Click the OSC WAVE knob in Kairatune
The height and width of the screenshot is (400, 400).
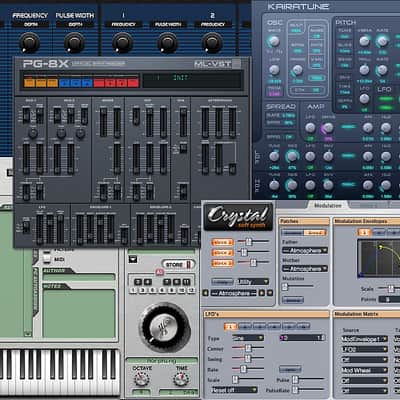point(274,41)
